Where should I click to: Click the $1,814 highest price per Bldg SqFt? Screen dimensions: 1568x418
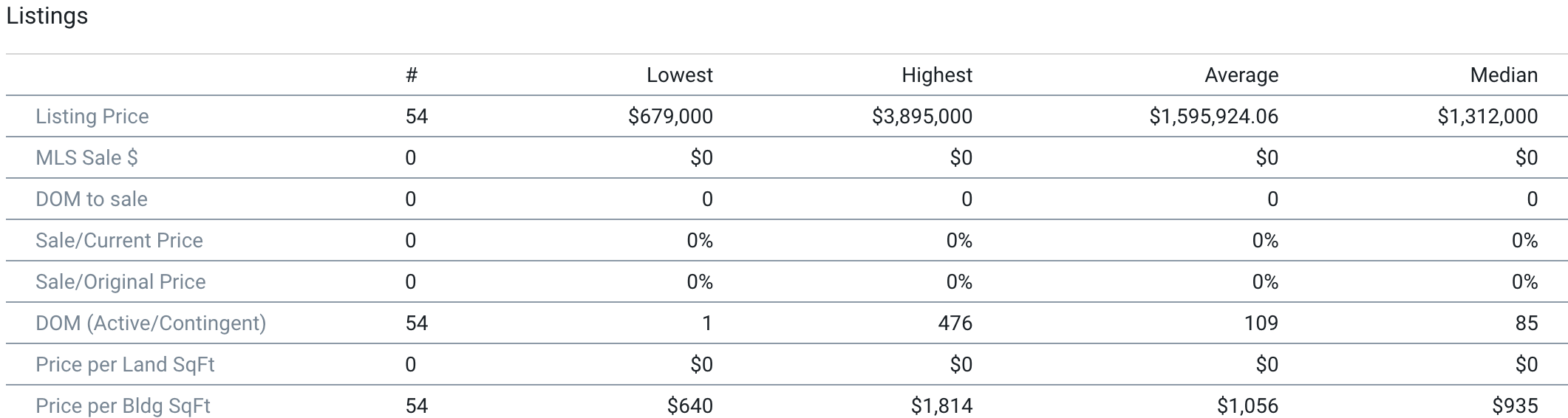pos(941,405)
